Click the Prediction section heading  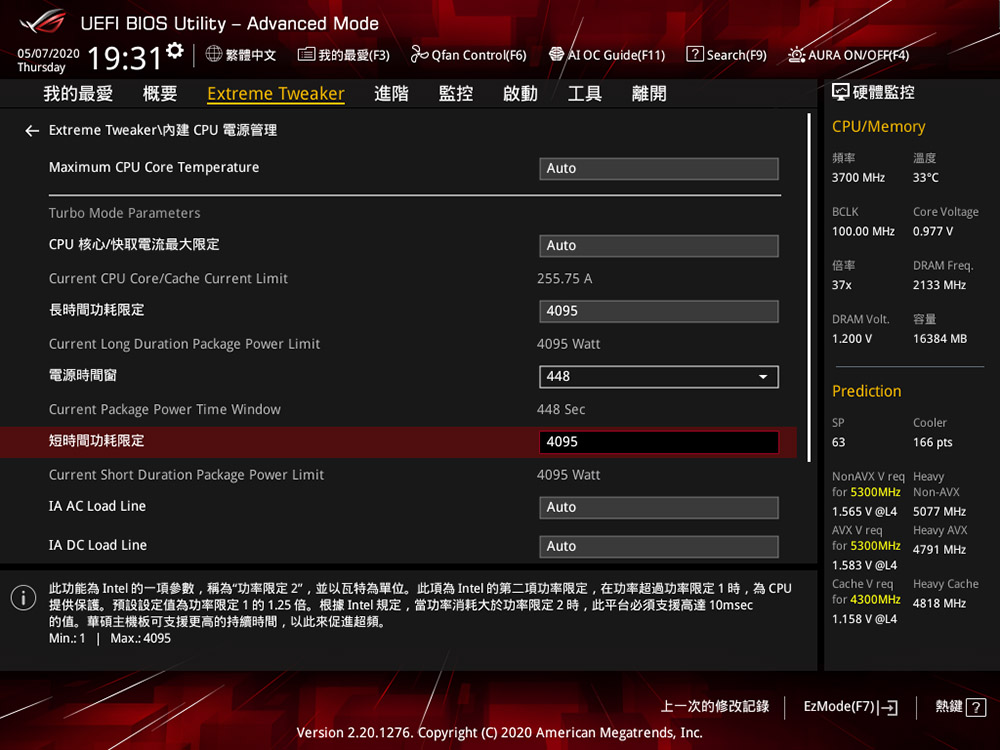(x=866, y=392)
